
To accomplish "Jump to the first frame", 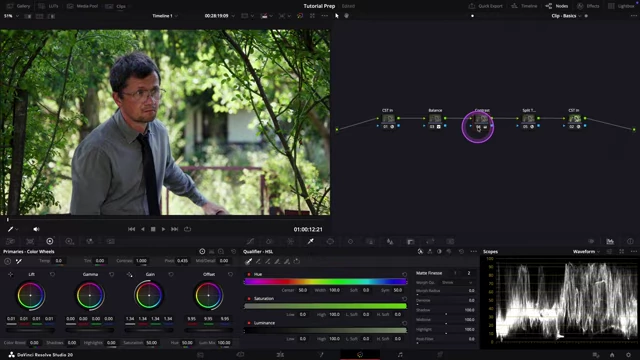I will [x=131, y=229].
